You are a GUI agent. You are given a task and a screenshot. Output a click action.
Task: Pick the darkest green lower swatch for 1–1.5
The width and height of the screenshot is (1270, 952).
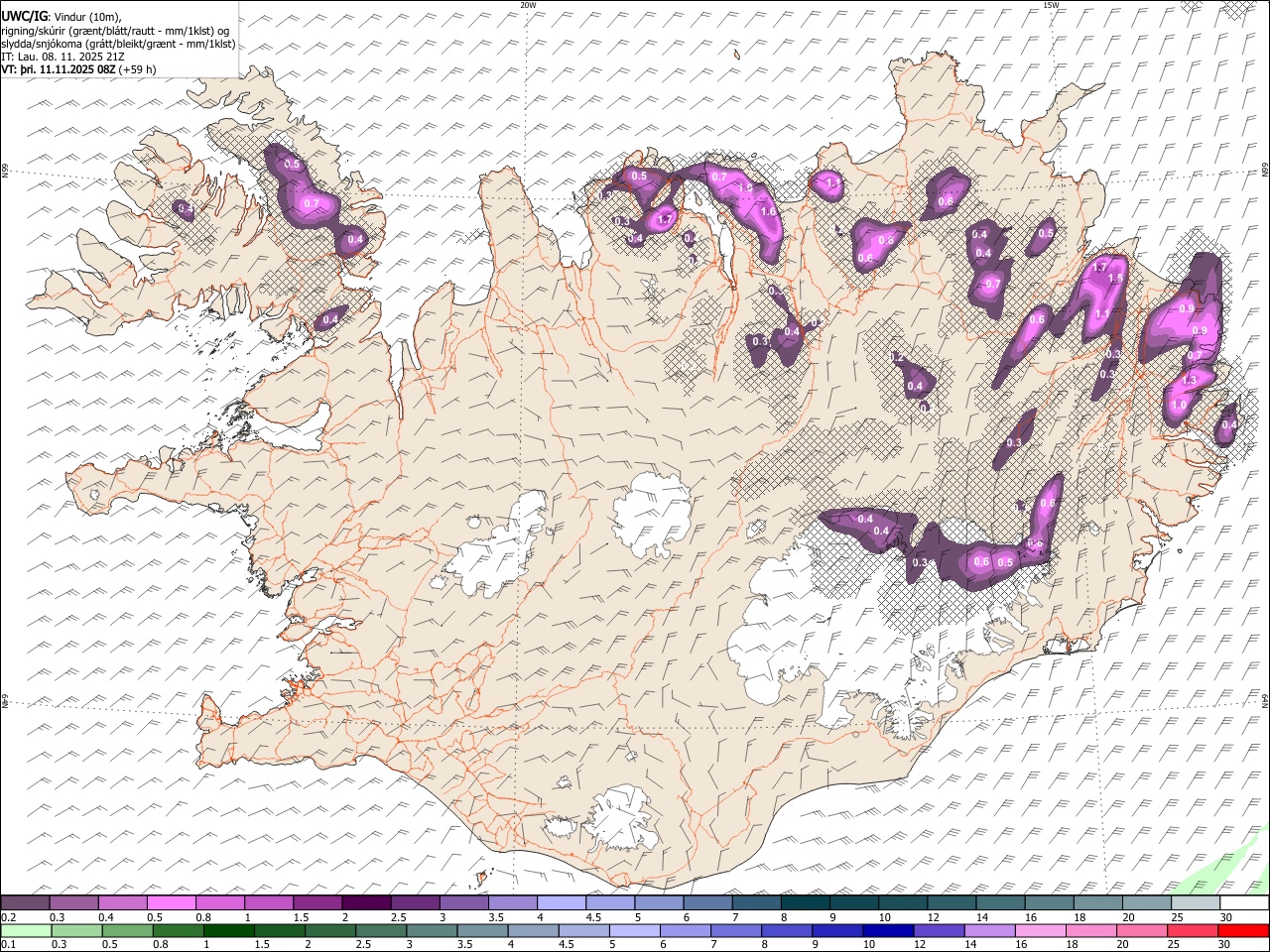click(x=228, y=930)
